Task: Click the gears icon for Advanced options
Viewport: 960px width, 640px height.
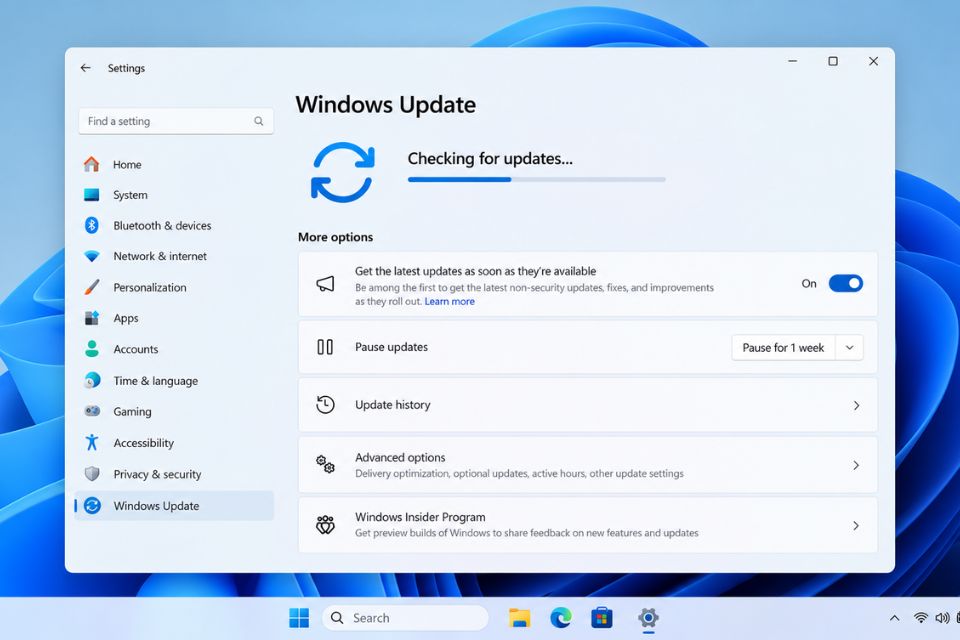Action: (325, 464)
